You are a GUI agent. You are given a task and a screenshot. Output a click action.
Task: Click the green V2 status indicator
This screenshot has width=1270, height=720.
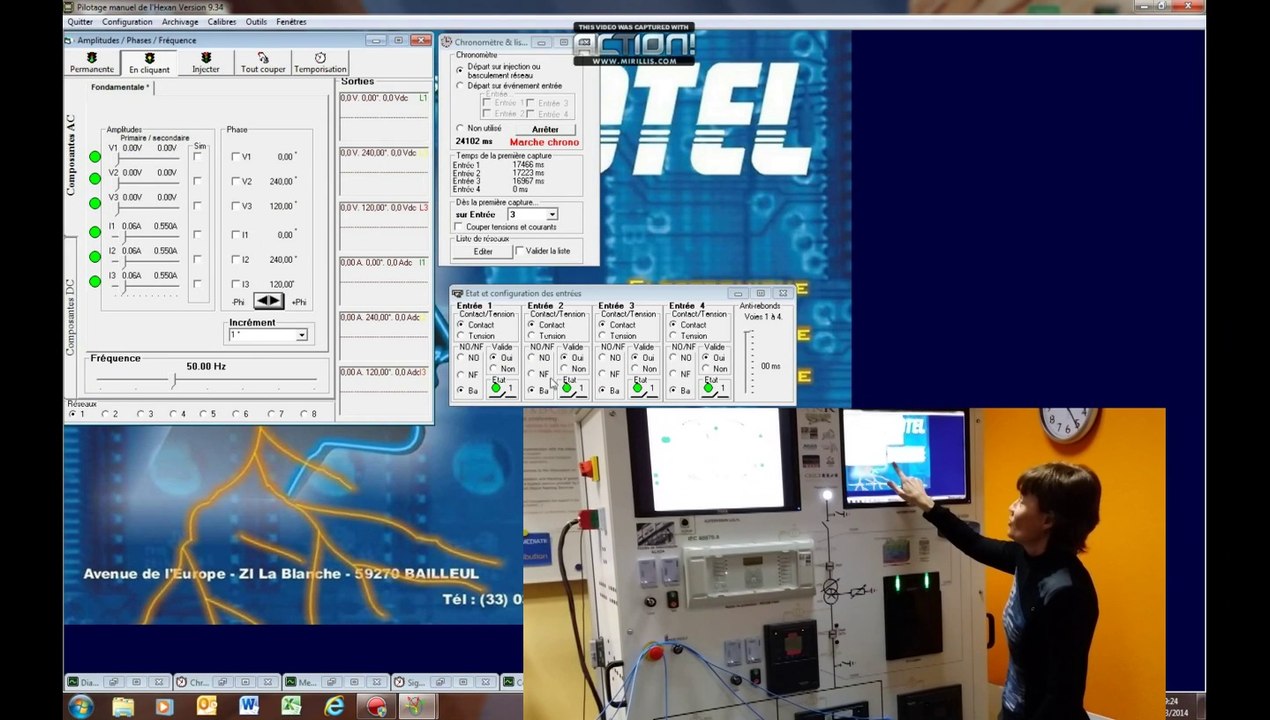pyautogui.click(x=95, y=178)
